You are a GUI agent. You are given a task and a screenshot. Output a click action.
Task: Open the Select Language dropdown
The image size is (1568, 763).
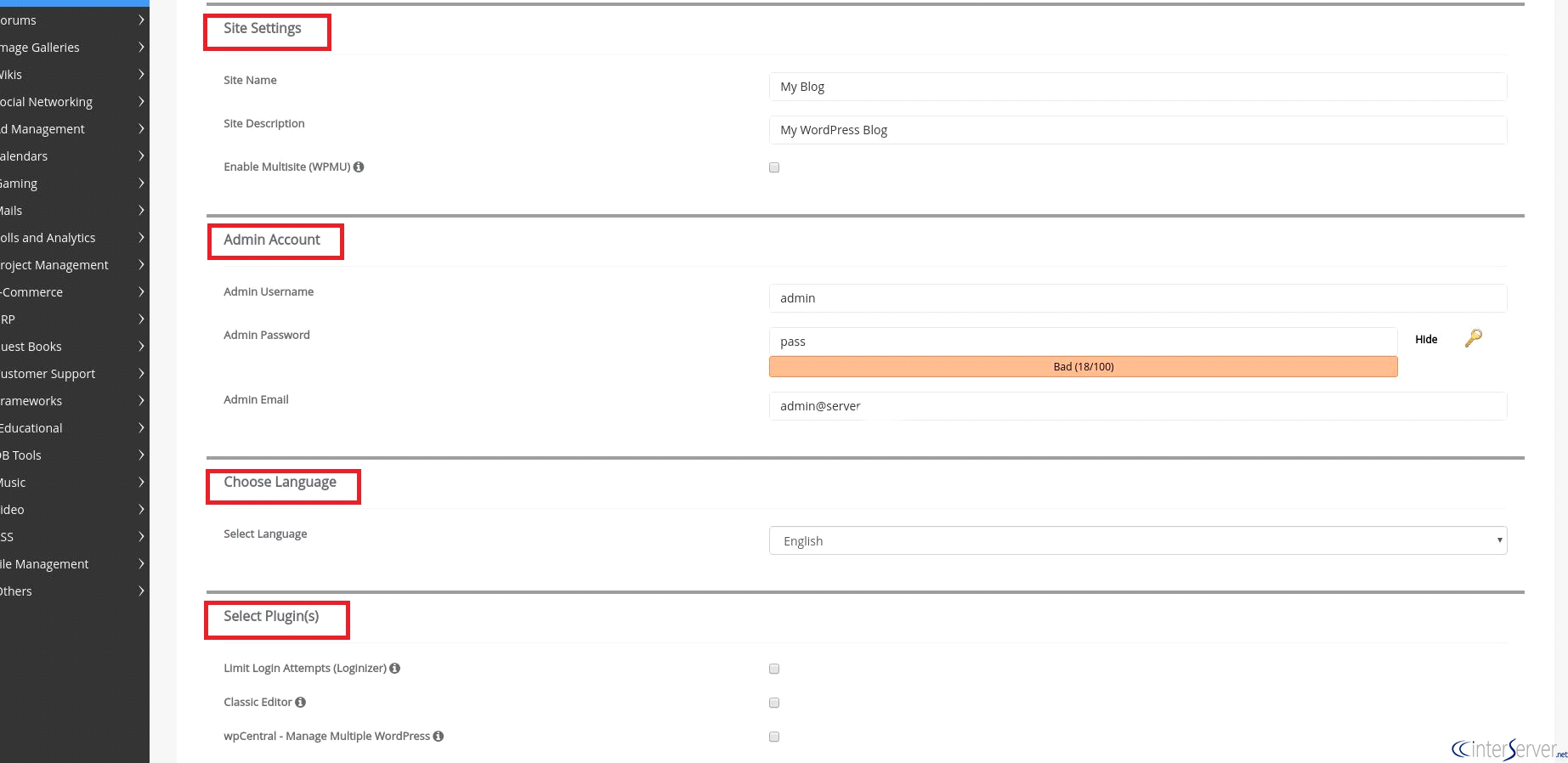tap(1138, 540)
